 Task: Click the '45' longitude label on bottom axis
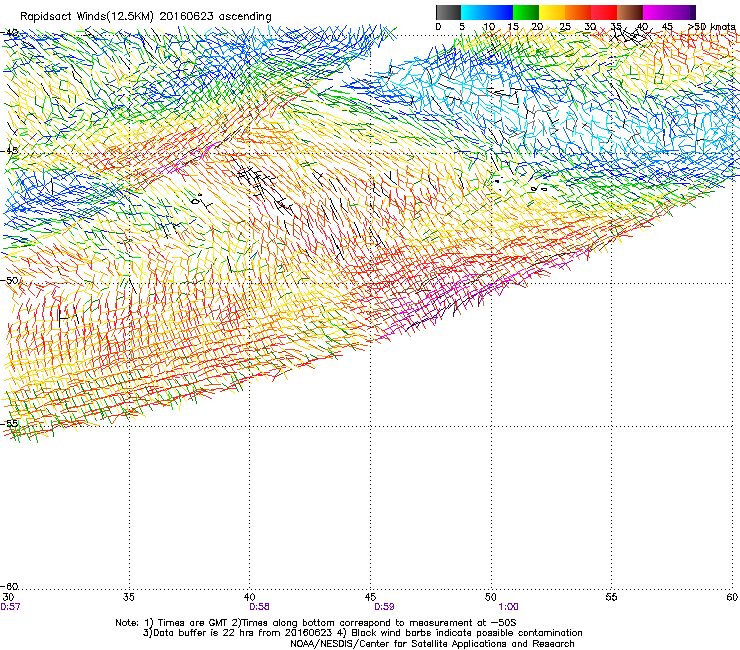(x=370, y=597)
